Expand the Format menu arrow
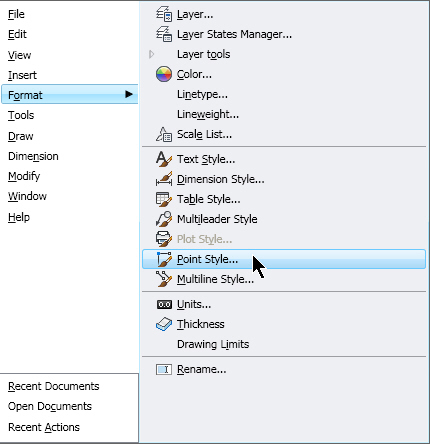Screen dimensions: 430x444 click(129, 94)
